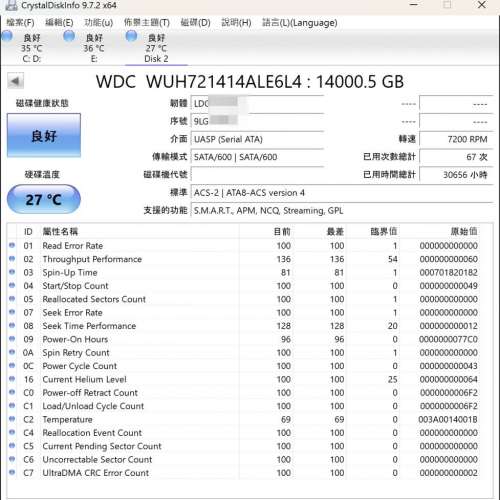Close the CrystalDiskInfo window
Viewport: 500px width, 500px height.
pyautogui.click(x=482, y=5)
